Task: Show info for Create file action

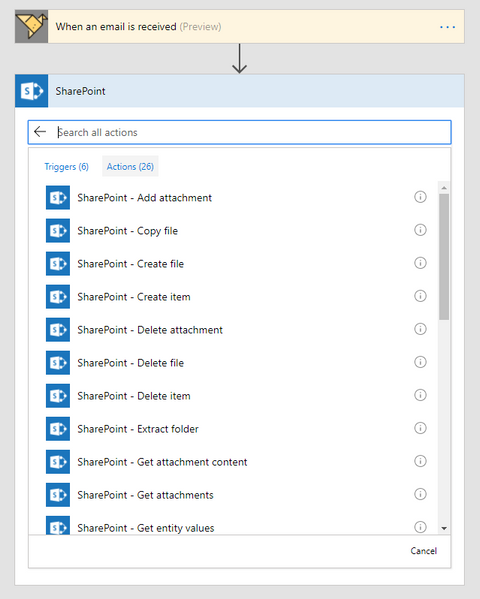Action: click(420, 263)
